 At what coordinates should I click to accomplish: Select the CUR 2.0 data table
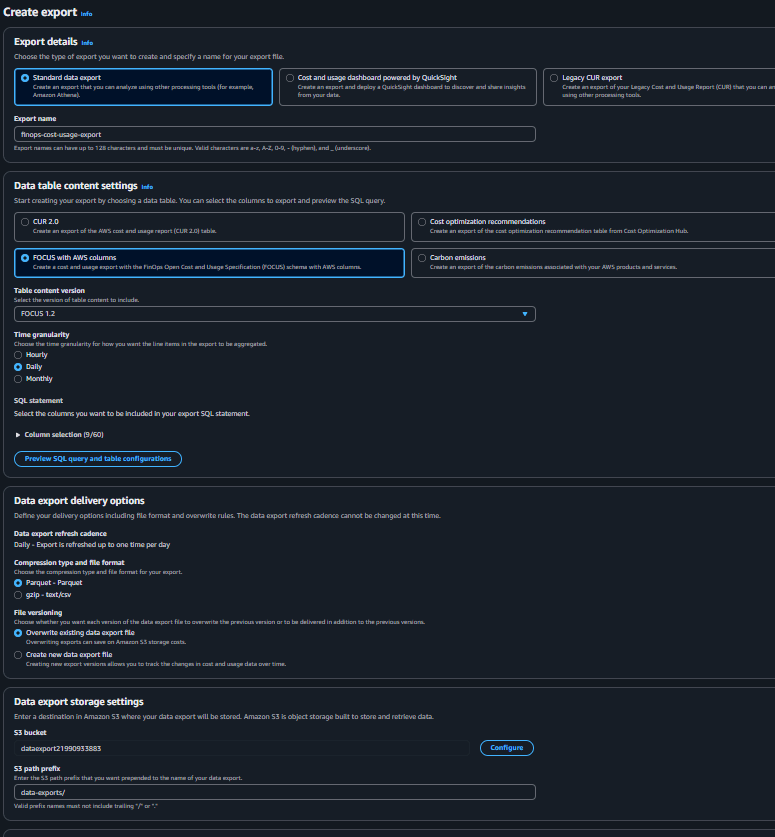click(x=25, y=221)
